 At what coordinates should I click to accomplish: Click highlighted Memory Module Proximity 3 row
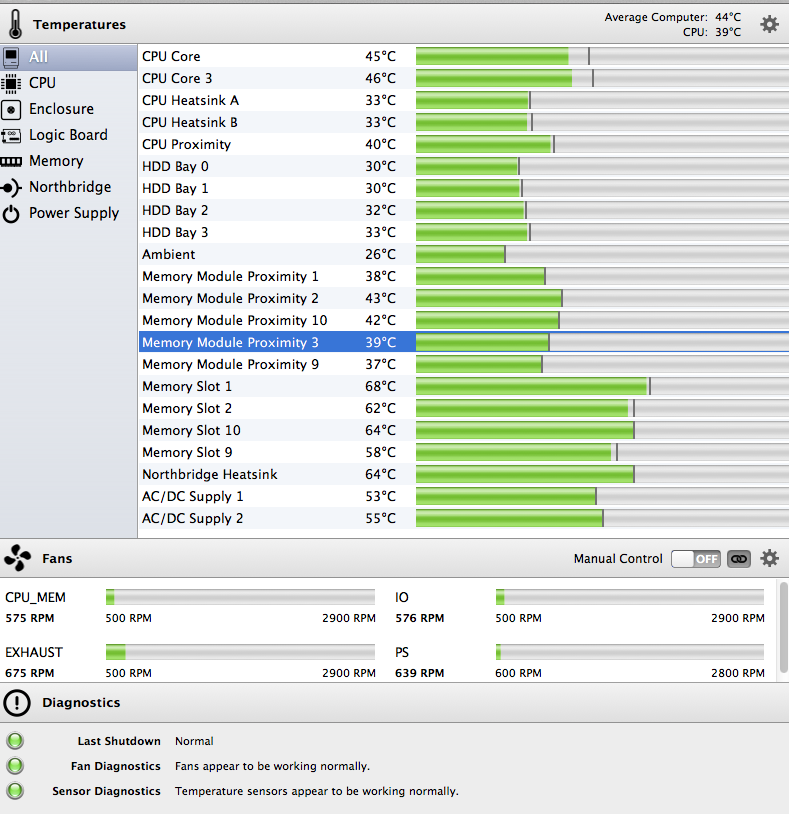(x=464, y=342)
